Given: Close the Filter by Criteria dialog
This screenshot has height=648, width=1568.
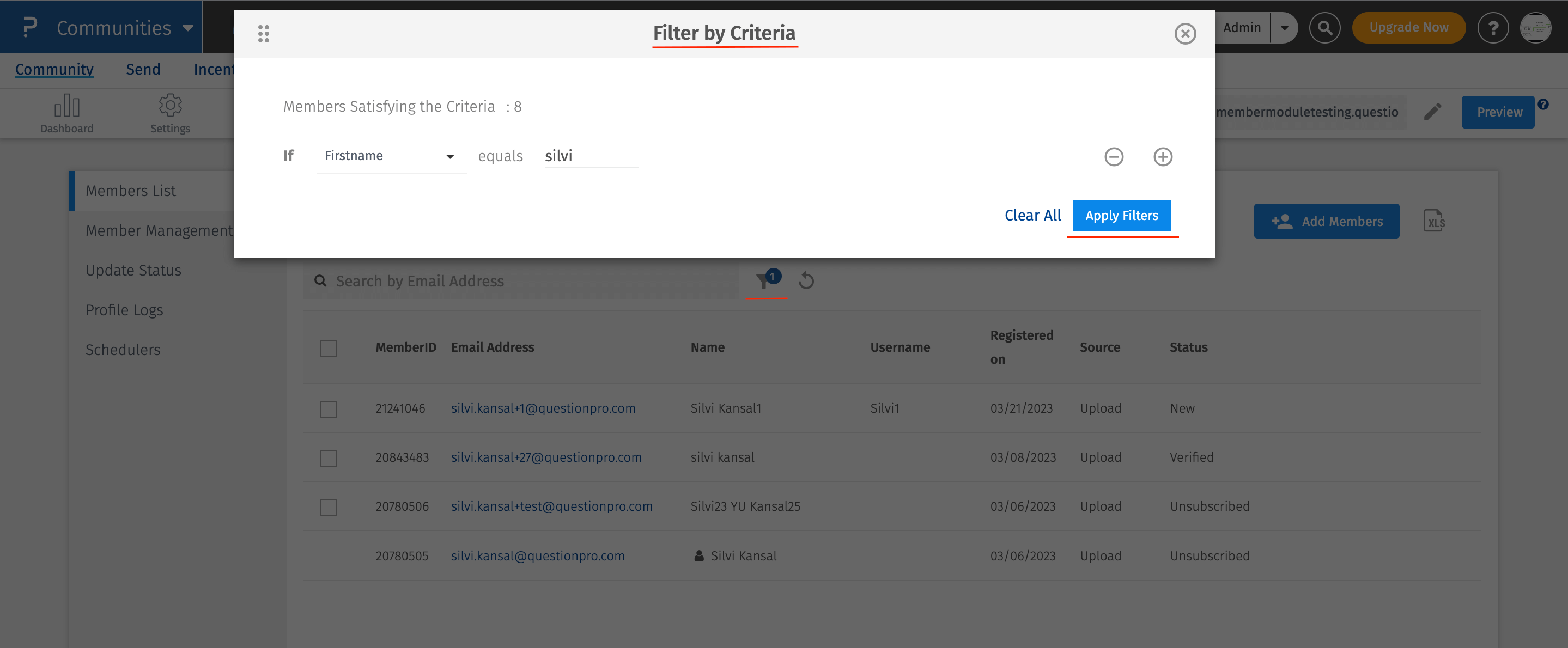Looking at the screenshot, I should 1184,33.
